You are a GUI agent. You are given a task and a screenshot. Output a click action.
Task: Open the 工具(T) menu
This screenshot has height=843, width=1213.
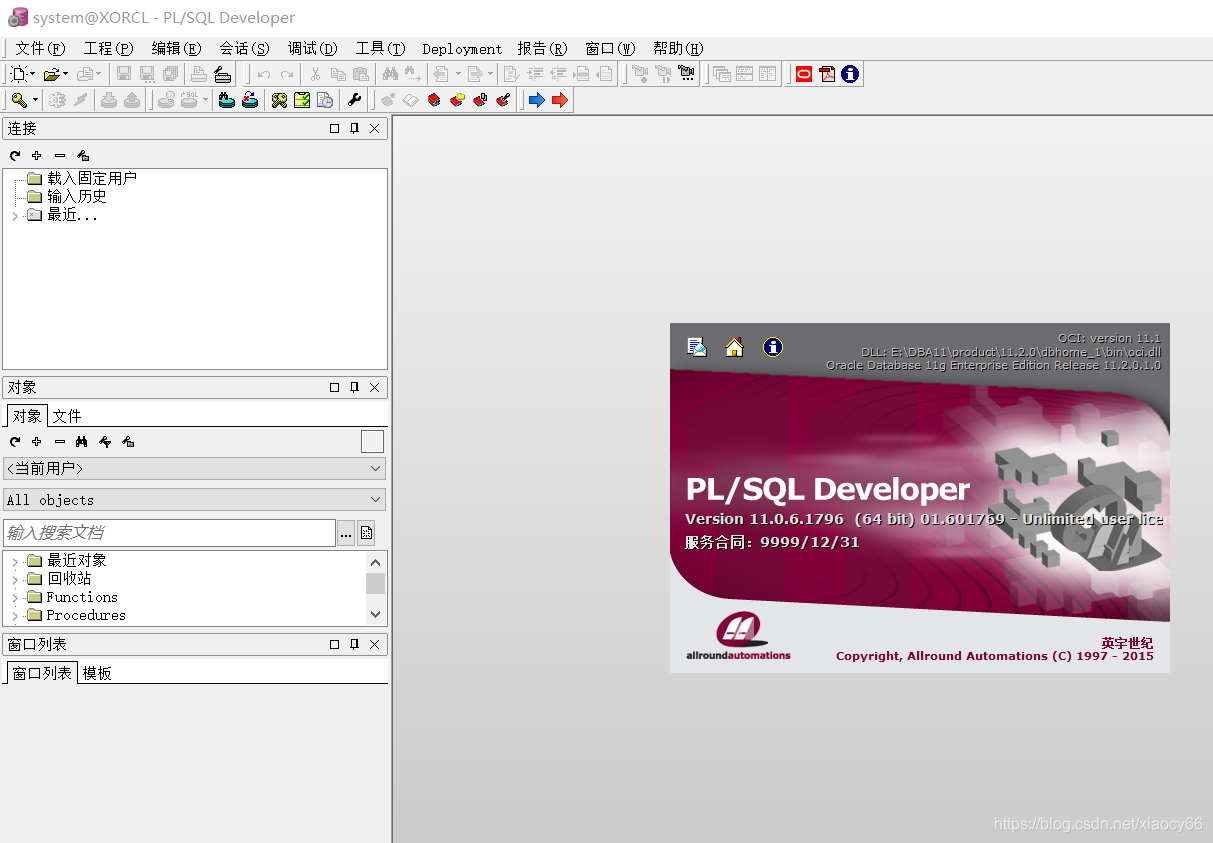(x=380, y=48)
